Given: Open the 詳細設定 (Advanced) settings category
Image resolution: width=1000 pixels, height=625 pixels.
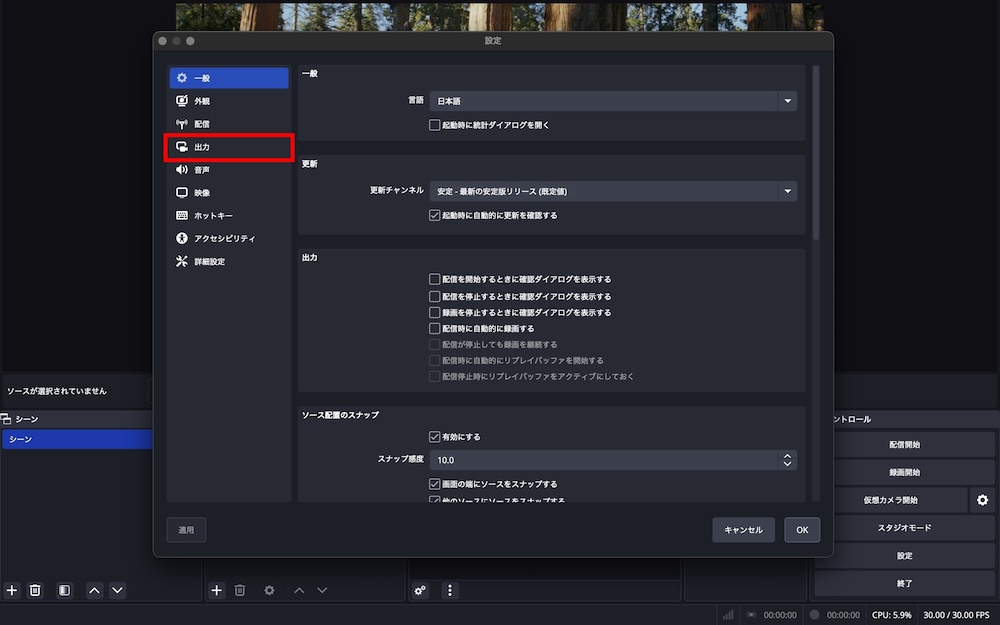Looking at the screenshot, I should point(229,261).
